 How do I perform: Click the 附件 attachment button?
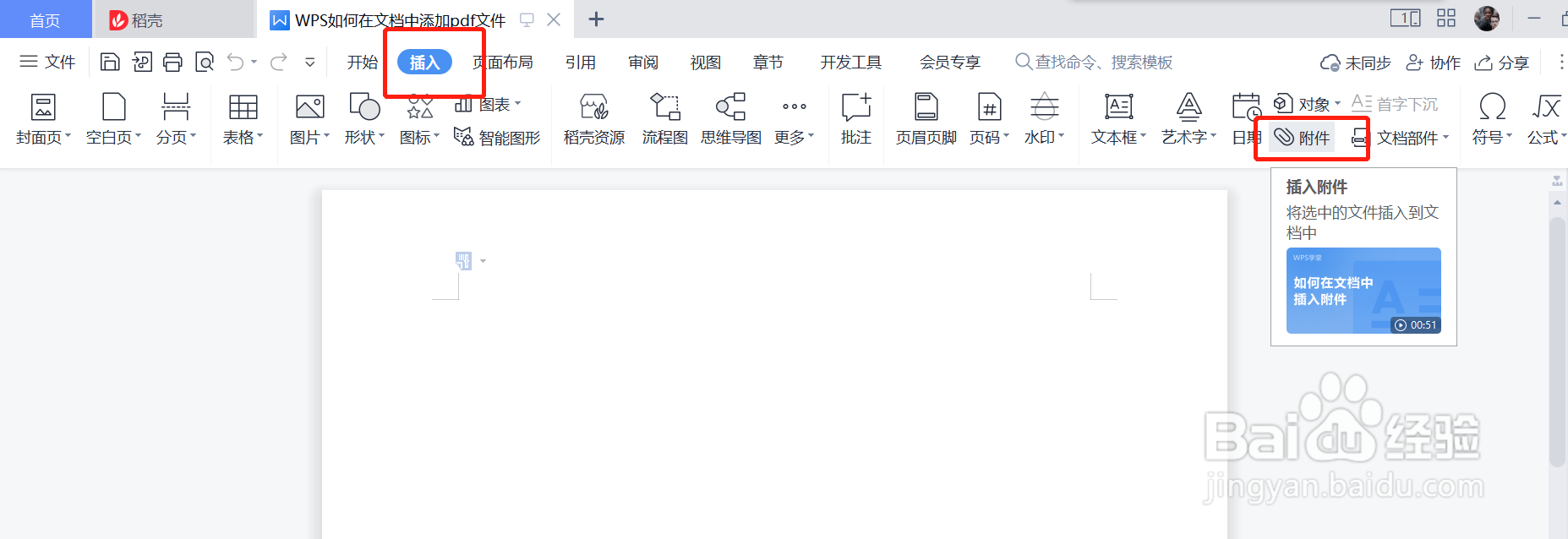point(1303,137)
